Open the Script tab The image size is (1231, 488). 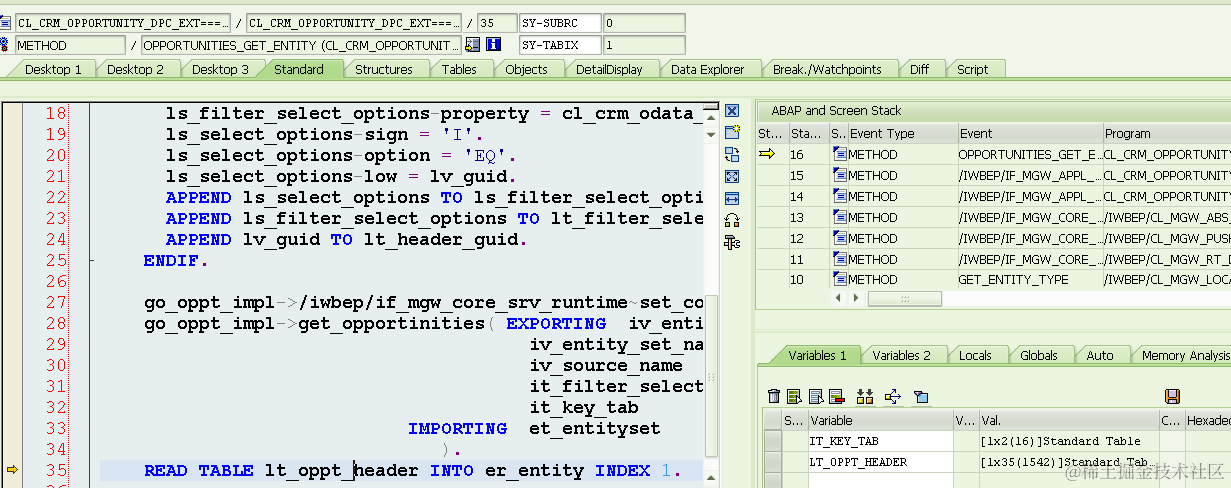[972, 69]
